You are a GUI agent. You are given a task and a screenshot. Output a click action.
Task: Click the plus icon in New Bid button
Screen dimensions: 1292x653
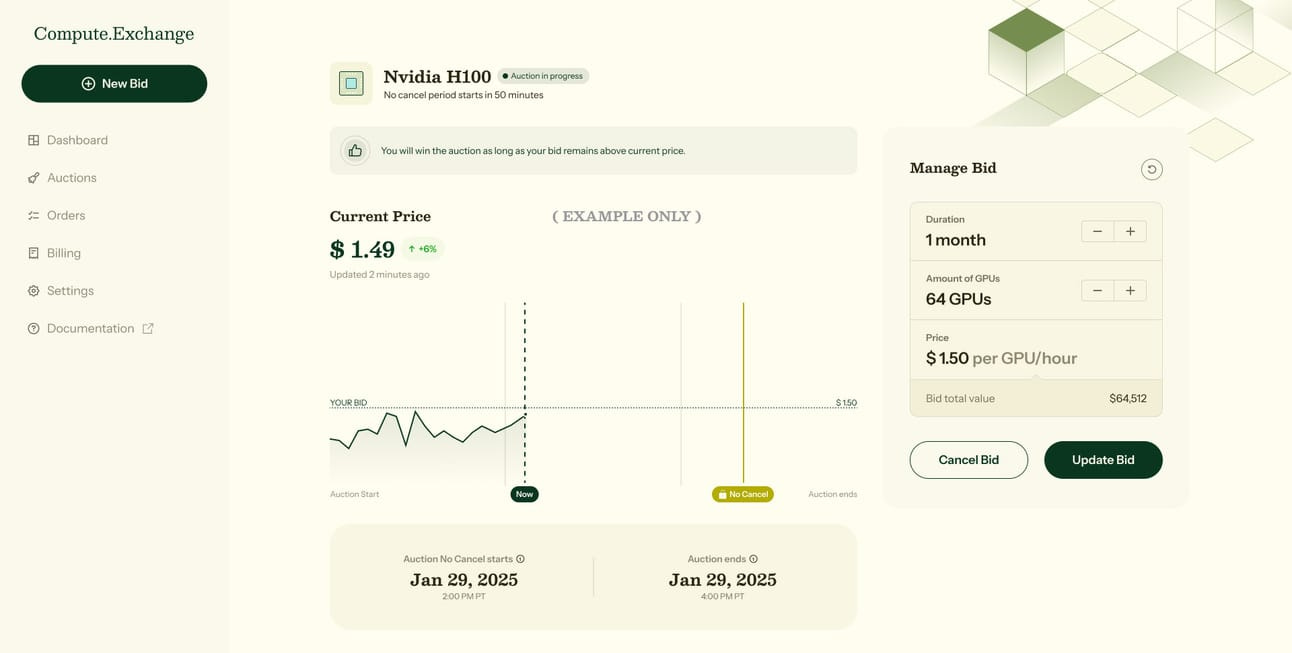tap(88, 84)
